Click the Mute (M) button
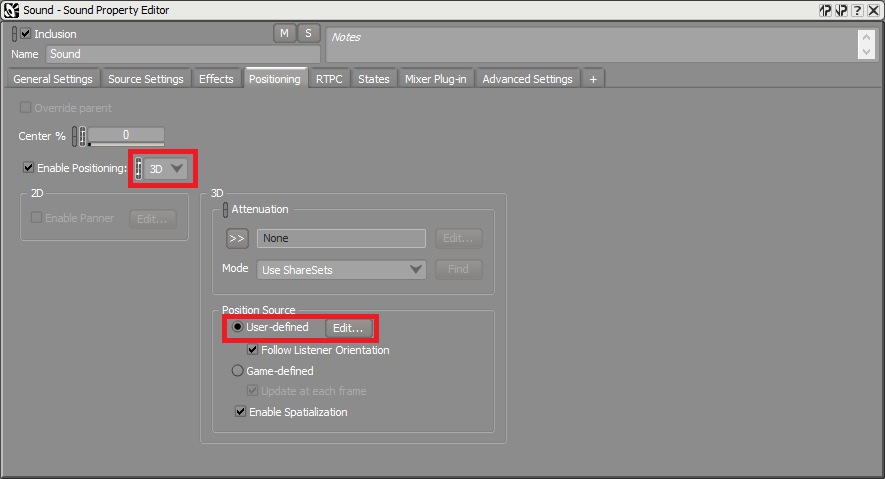Image resolution: width=885 pixels, height=479 pixels. (x=285, y=33)
